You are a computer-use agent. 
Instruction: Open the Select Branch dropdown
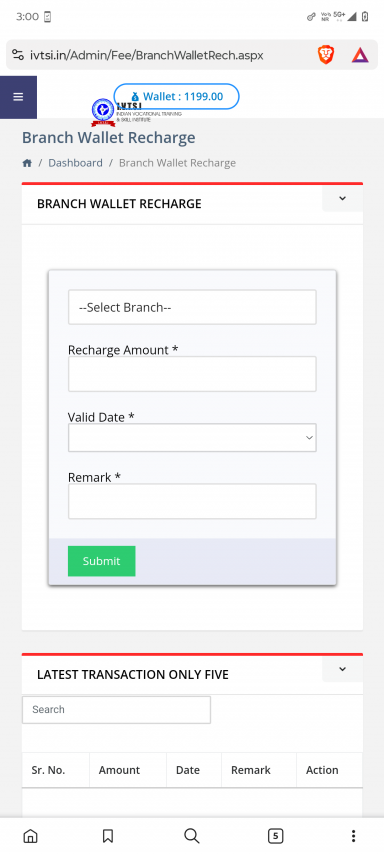coord(192,307)
